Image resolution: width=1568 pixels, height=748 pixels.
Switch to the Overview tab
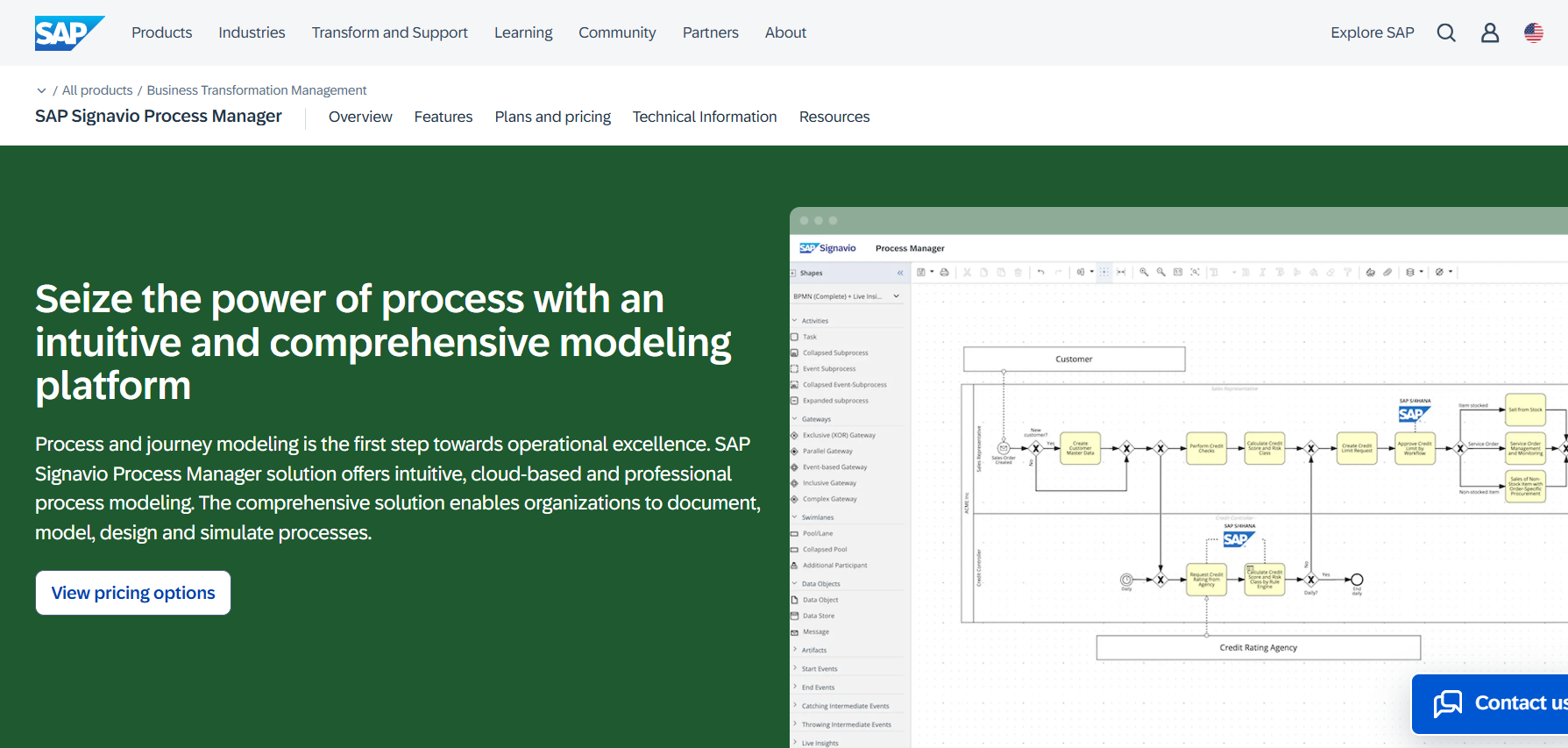(x=360, y=117)
